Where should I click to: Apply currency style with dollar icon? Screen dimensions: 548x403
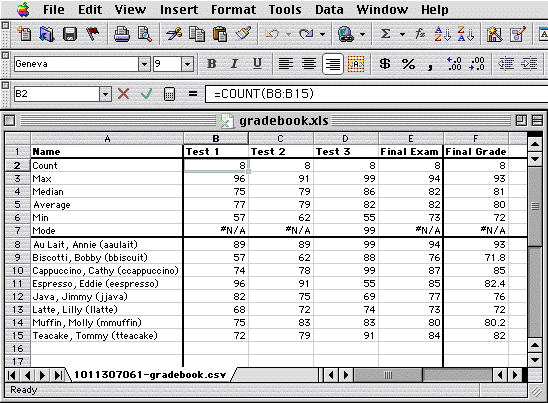click(385, 64)
